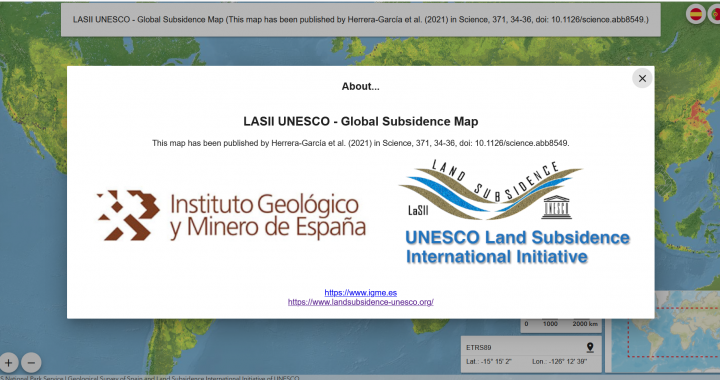Click the Herrera-García citation text in dialog

[360, 143]
